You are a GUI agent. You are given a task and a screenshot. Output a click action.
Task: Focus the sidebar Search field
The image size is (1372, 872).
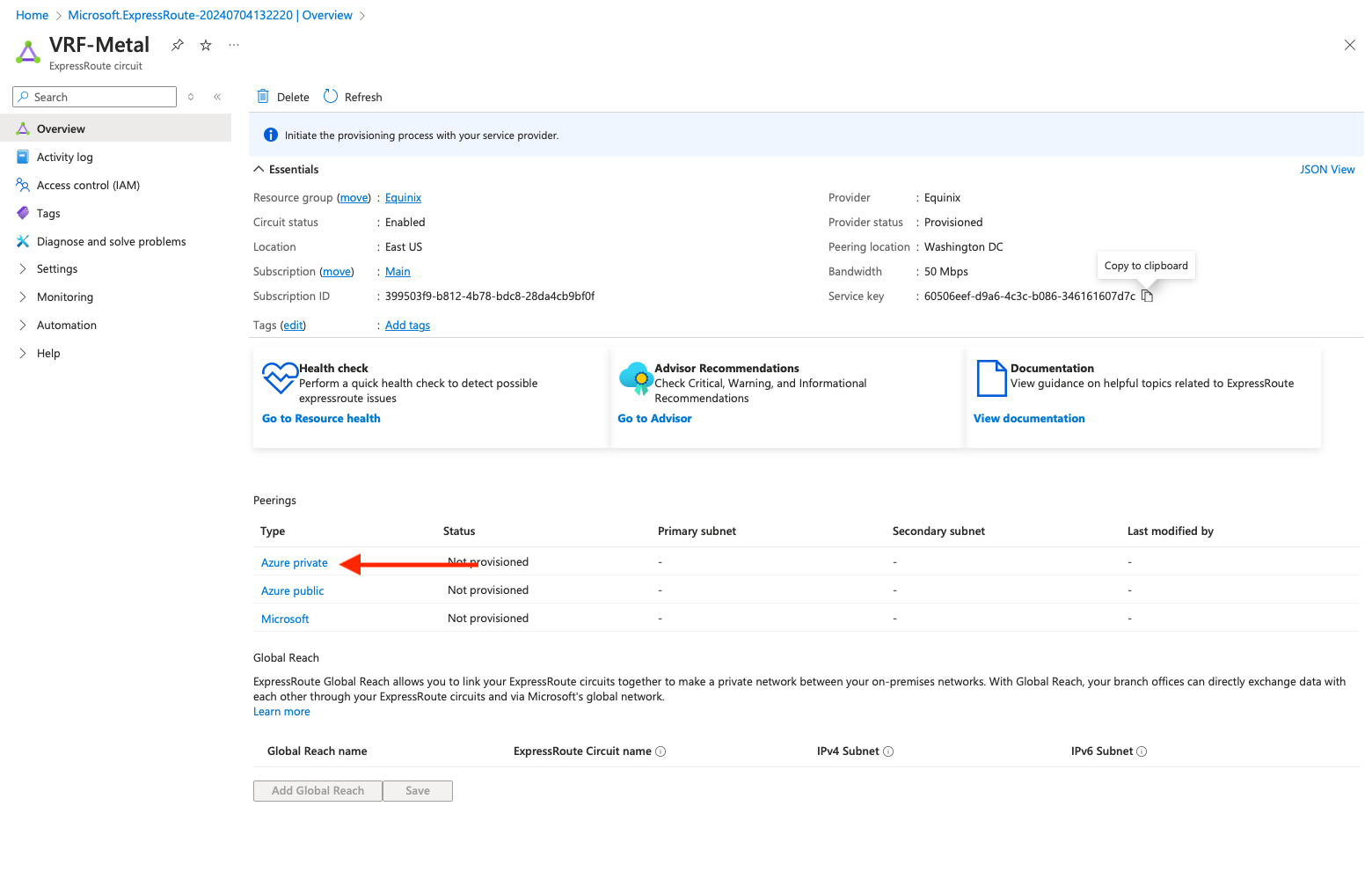click(x=95, y=97)
